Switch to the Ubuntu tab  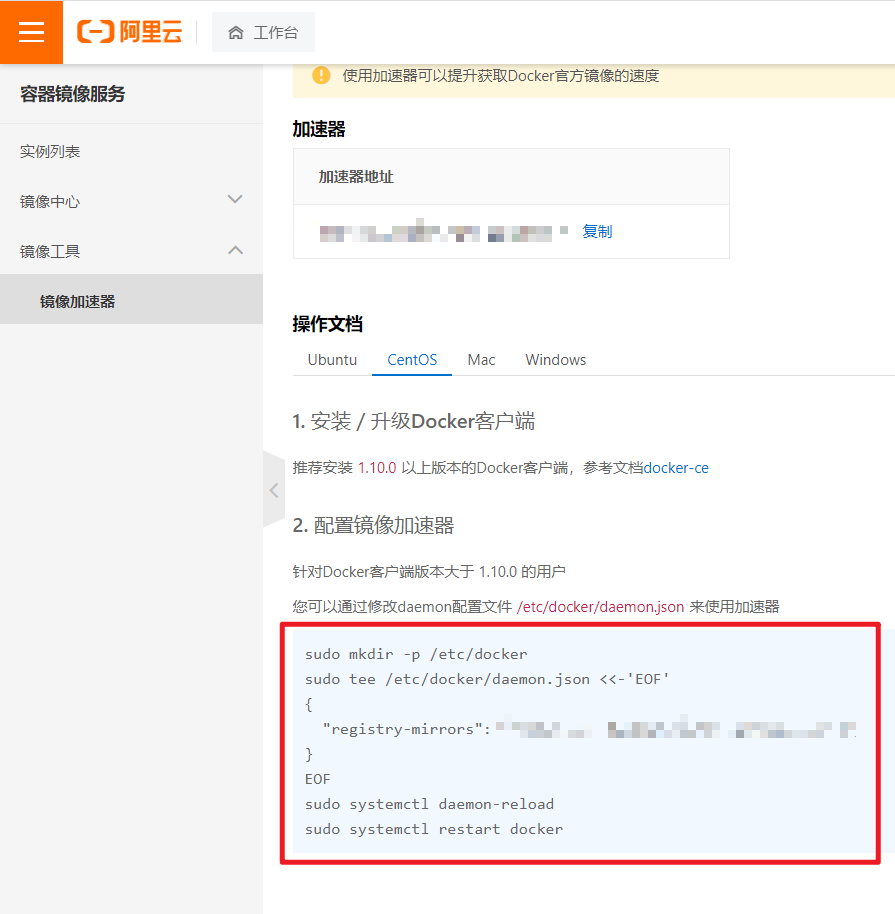(332, 360)
